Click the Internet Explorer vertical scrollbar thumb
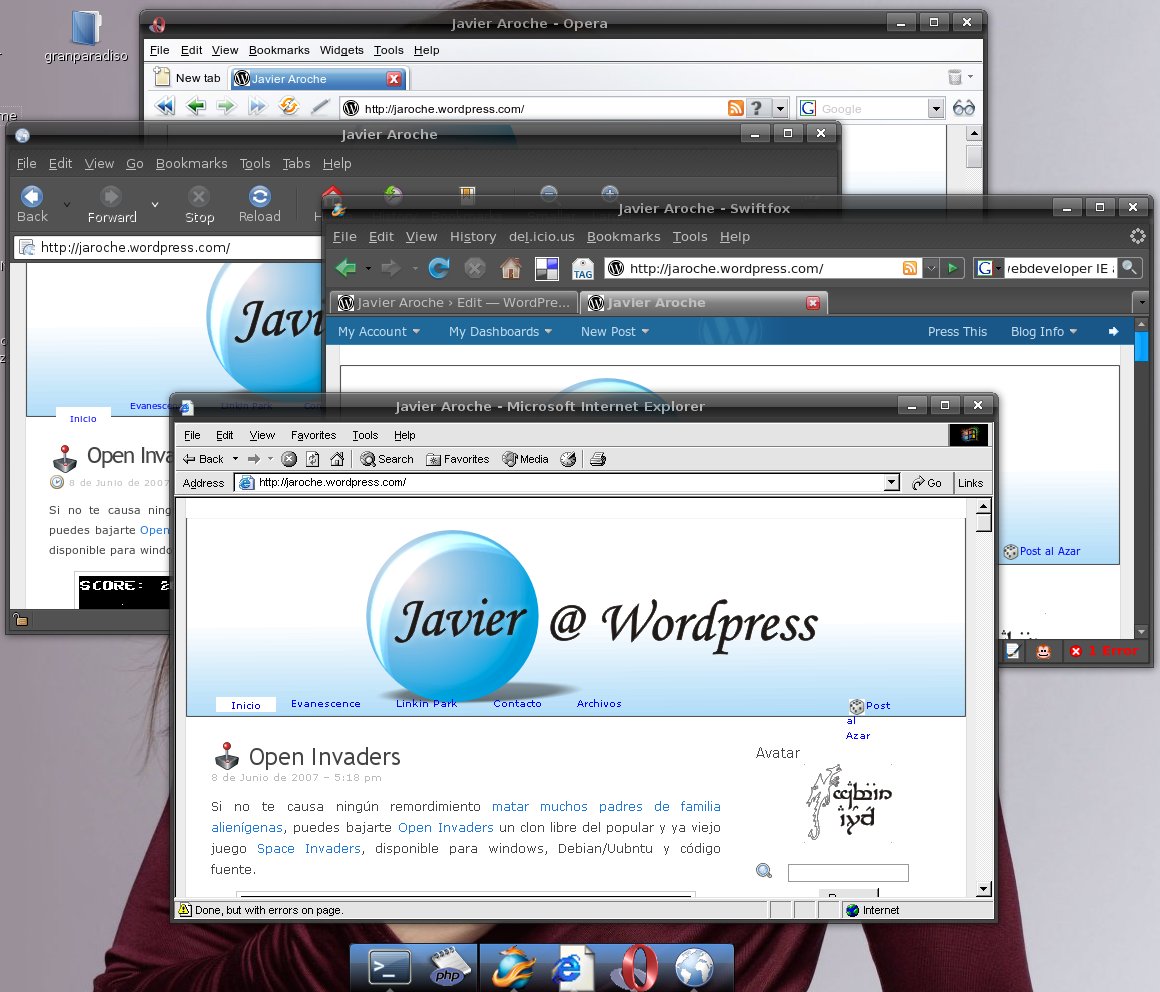The image size is (1160, 992). click(983, 522)
